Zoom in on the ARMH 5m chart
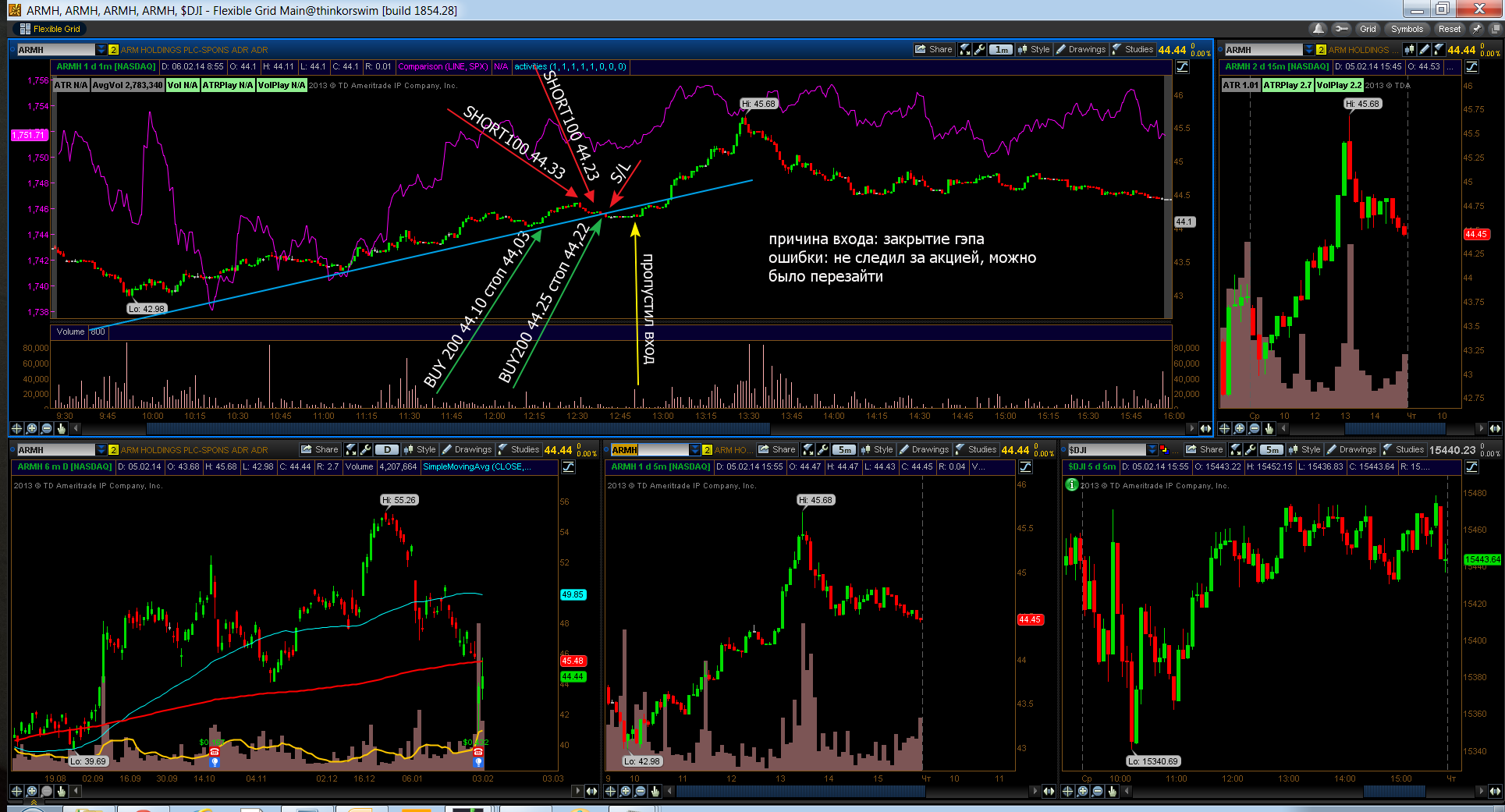Image resolution: width=1505 pixels, height=812 pixels. click(625, 791)
